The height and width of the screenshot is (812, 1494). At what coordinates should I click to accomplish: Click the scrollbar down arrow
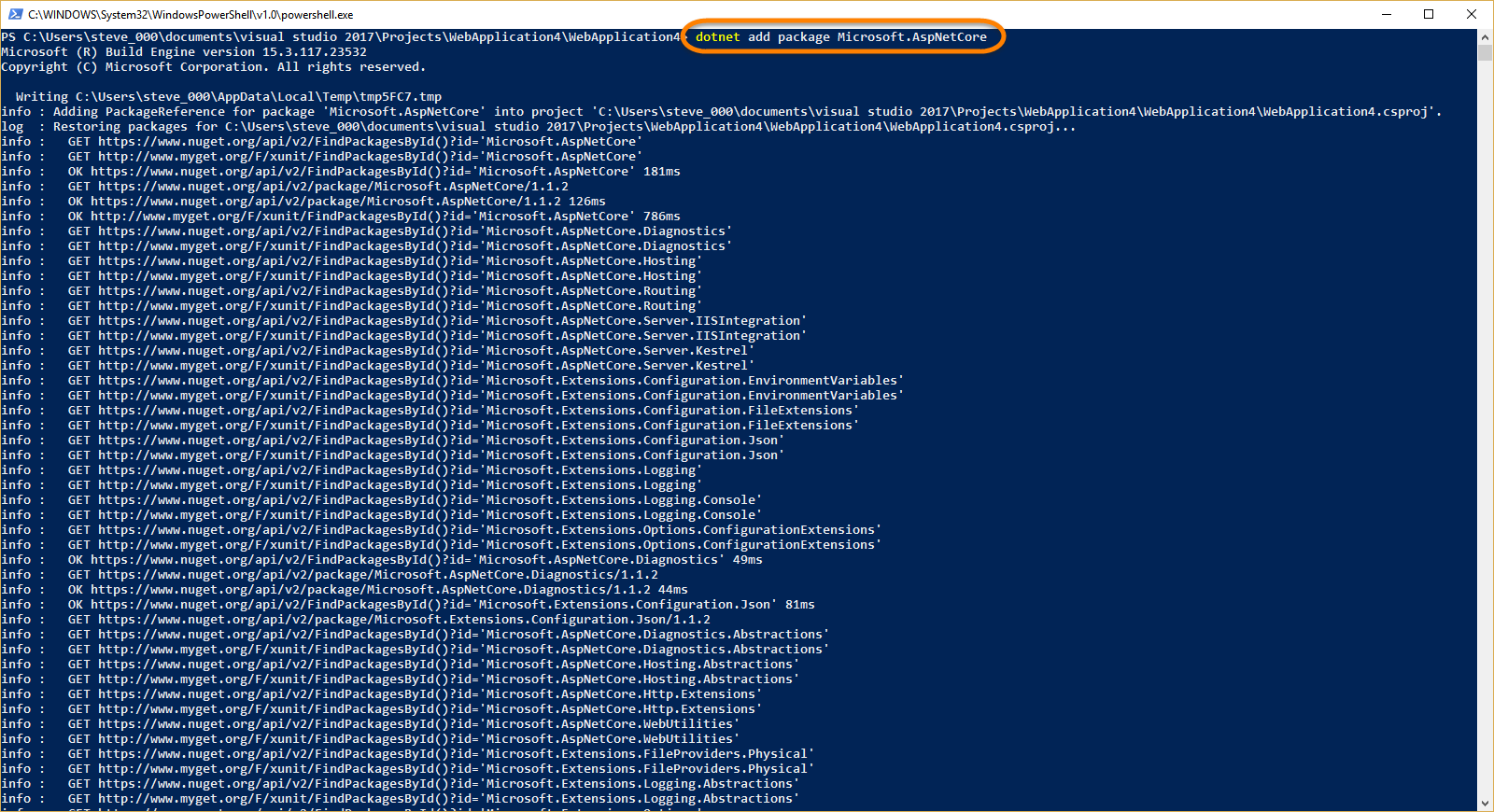point(1485,803)
